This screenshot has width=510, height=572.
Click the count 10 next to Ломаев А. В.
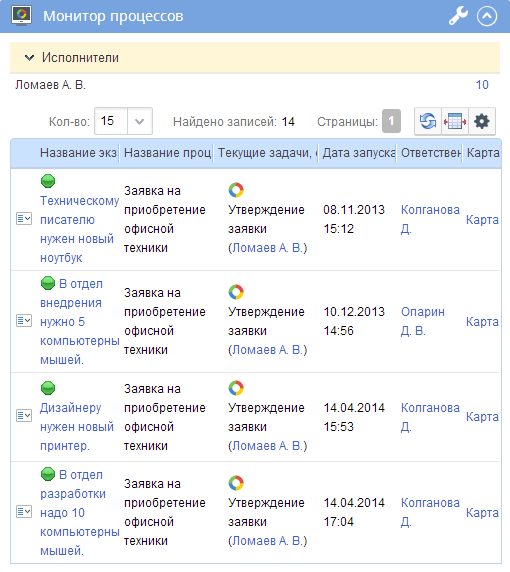pyautogui.click(x=482, y=85)
